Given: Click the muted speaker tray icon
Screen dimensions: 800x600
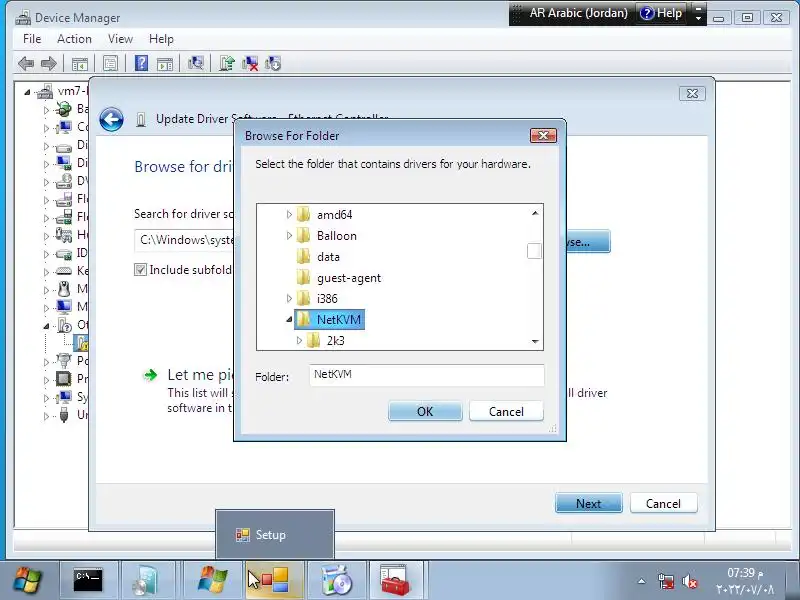Looking at the screenshot, I should coord(690,581).
